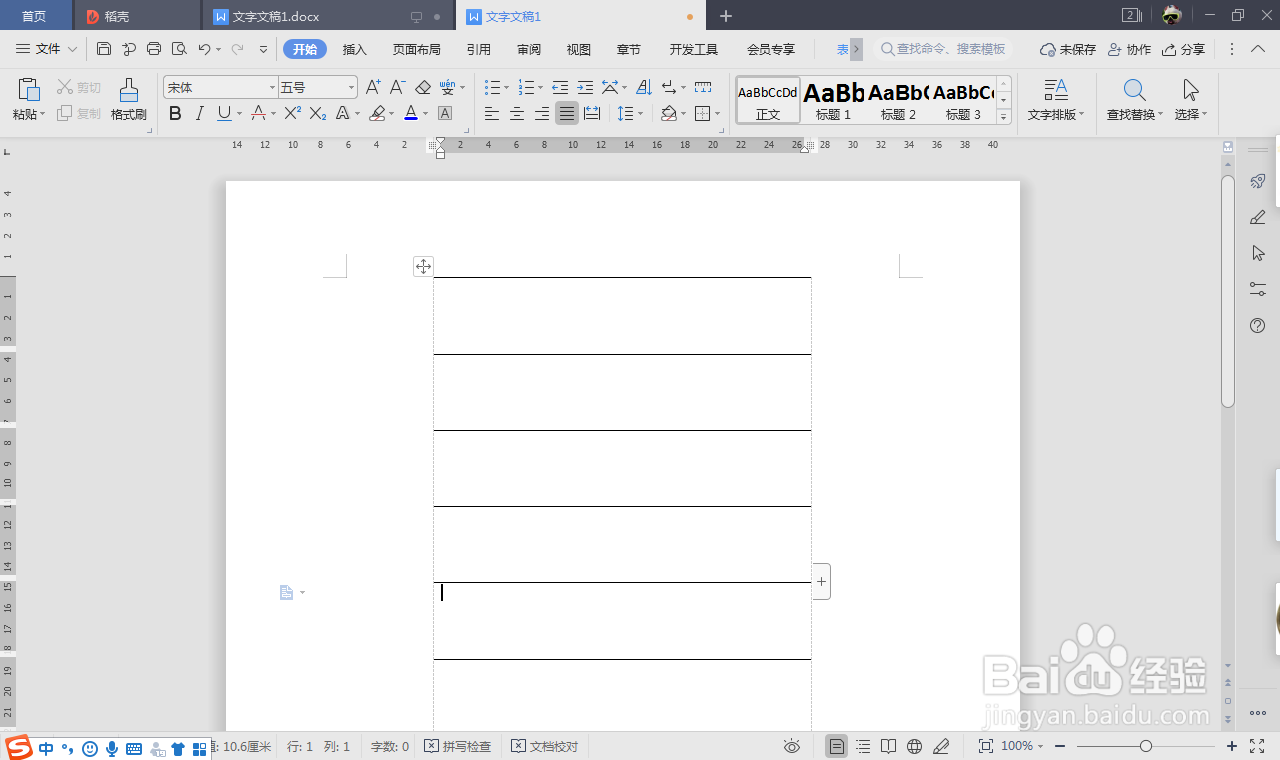Click the vertical scrollbar thumb
The width and height of the screenshot is (1280, 760).
tap(1228, 290)
